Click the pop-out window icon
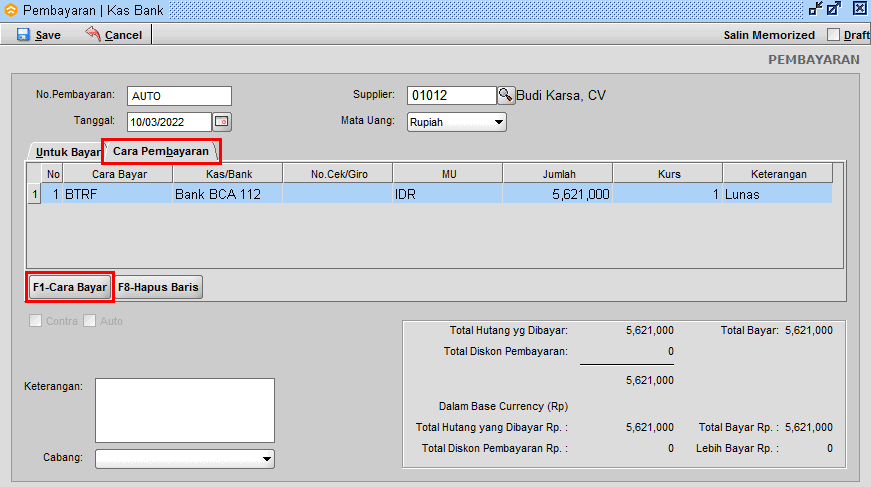871x487 pixels. 834,9
